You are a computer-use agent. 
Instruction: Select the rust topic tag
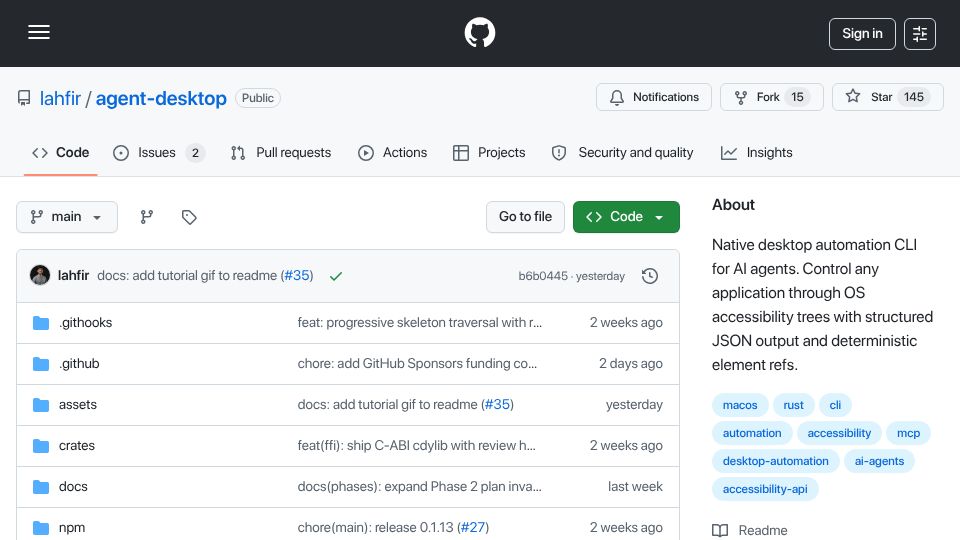click(793, 405)
